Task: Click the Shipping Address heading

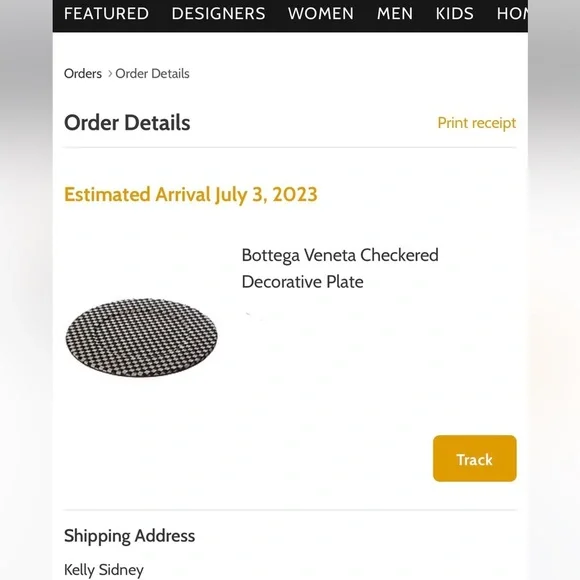Action: tap(129, 536)
